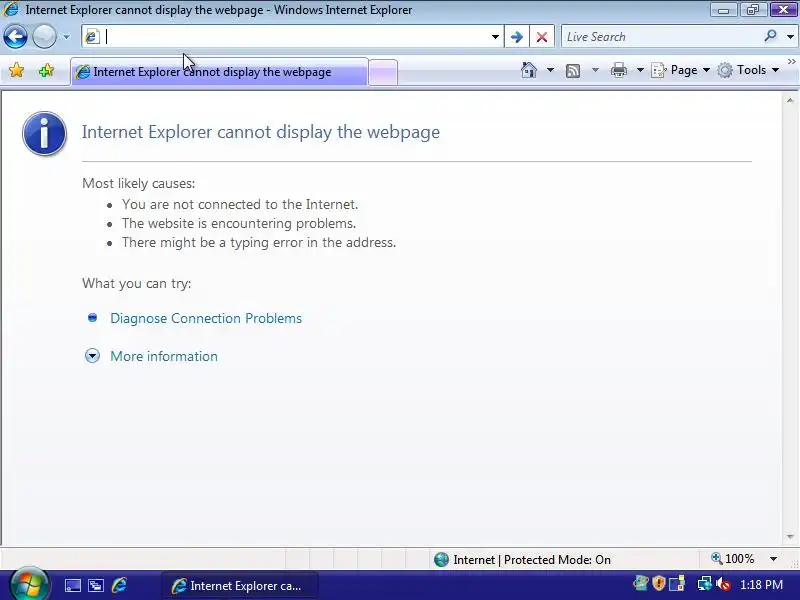The image size is (800, 600).
Task: Open a new blank tab
Action: pos(383,72)
